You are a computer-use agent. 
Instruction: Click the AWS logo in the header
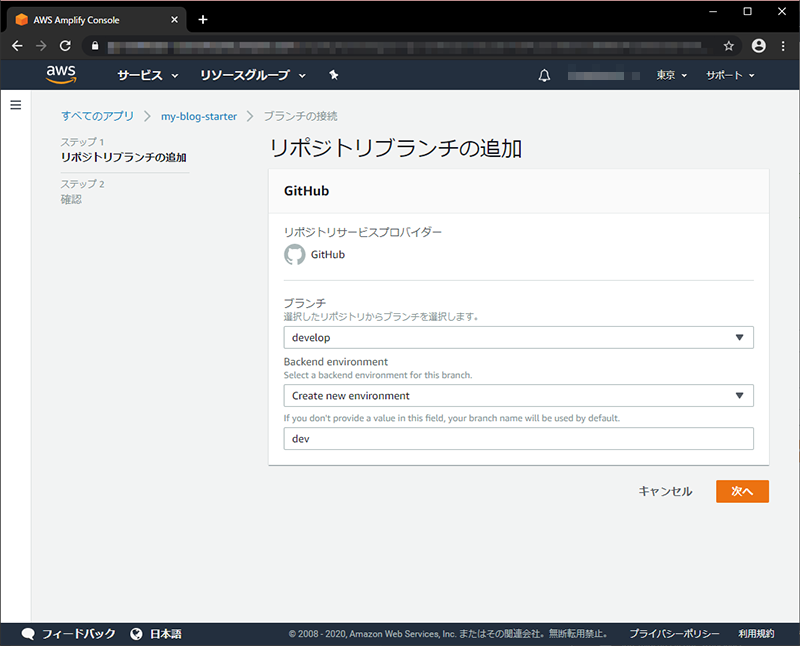click(x=61, y=74)
